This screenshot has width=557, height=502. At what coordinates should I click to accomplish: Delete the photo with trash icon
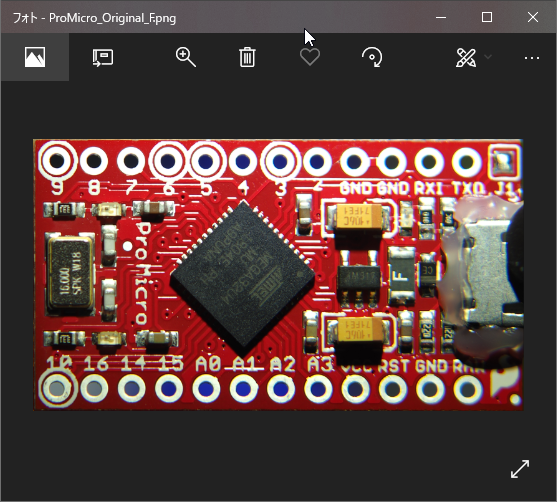(247, 57)
